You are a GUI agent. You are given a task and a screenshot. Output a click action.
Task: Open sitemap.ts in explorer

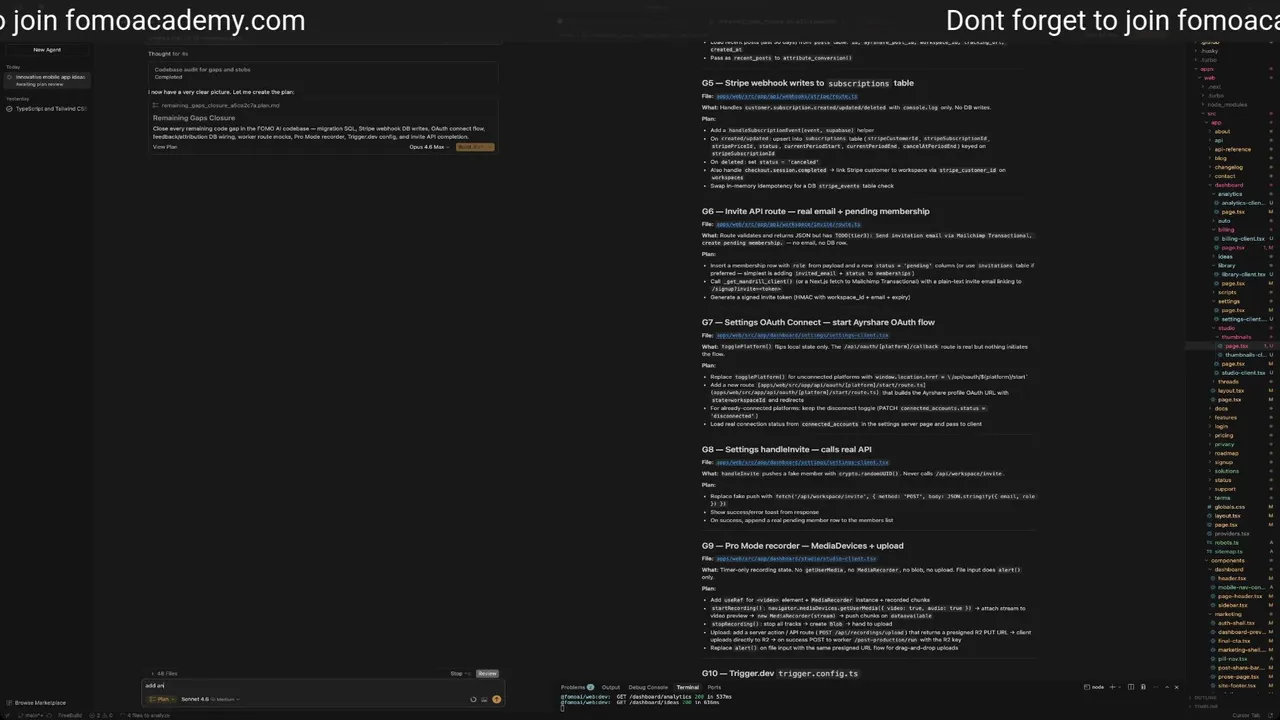click(x=1228, y=552)
